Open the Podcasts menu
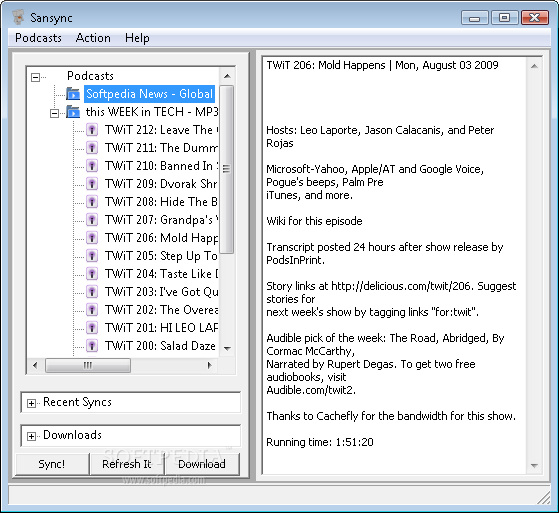Viewport: 559px width, 513px height. (x=38, y=38)
